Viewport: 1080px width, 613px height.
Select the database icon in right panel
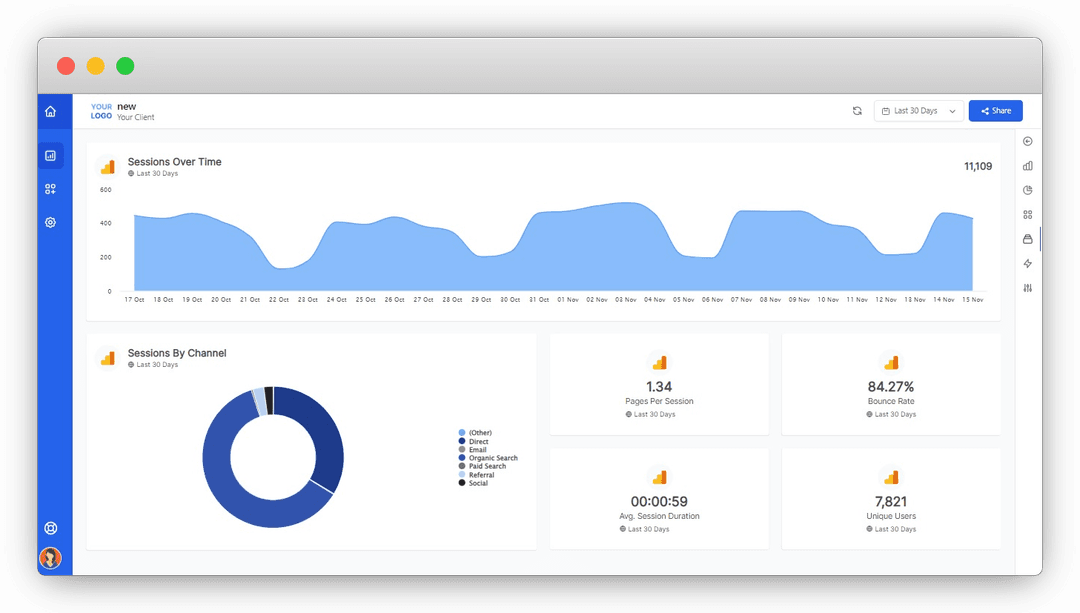click(x=1028, y=239)
